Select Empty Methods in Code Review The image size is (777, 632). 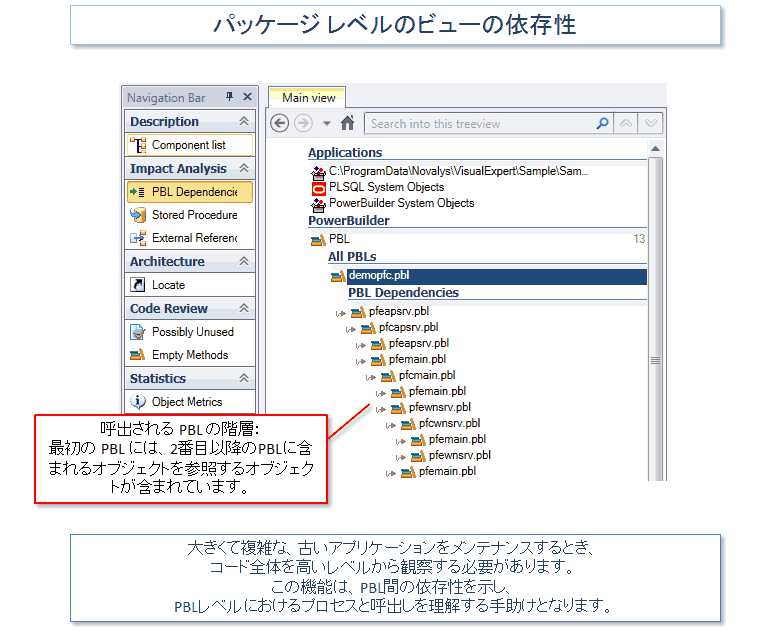tap(189, 355)
